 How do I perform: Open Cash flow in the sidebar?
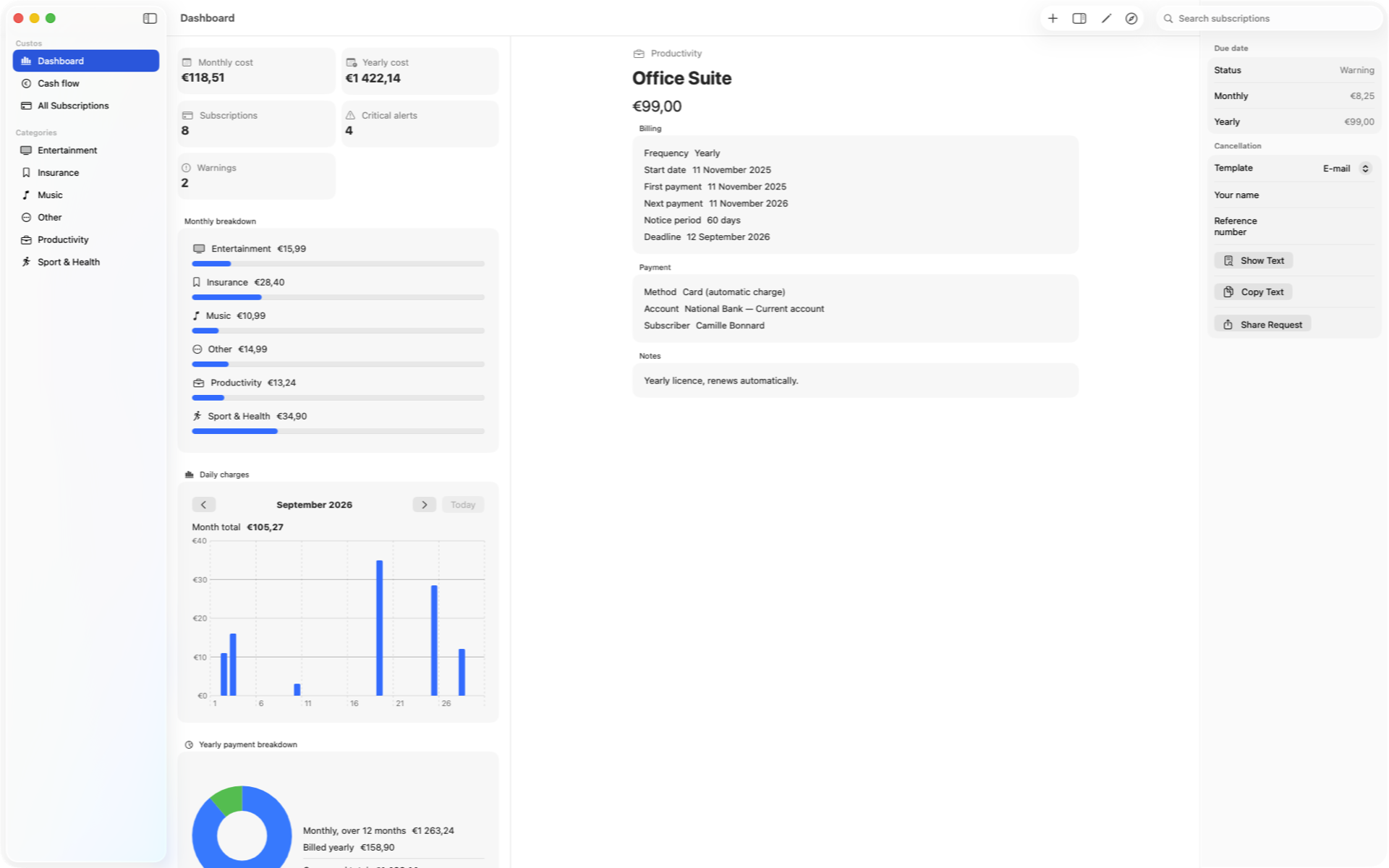pos(86,83)
